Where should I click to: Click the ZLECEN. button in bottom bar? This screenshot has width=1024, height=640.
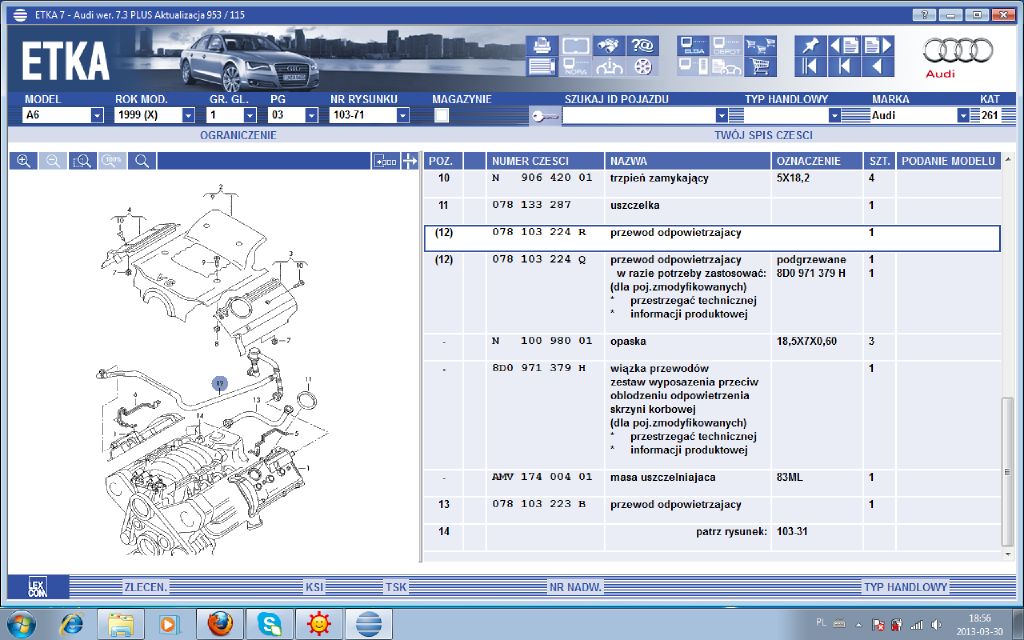[146, 587]
